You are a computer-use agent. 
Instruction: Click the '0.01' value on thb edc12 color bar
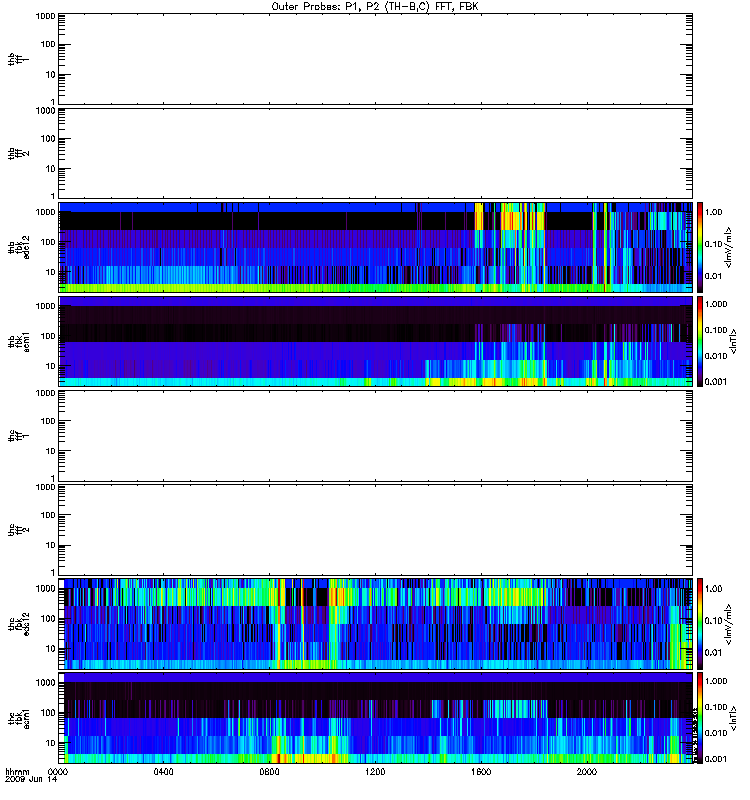point(713,276)
